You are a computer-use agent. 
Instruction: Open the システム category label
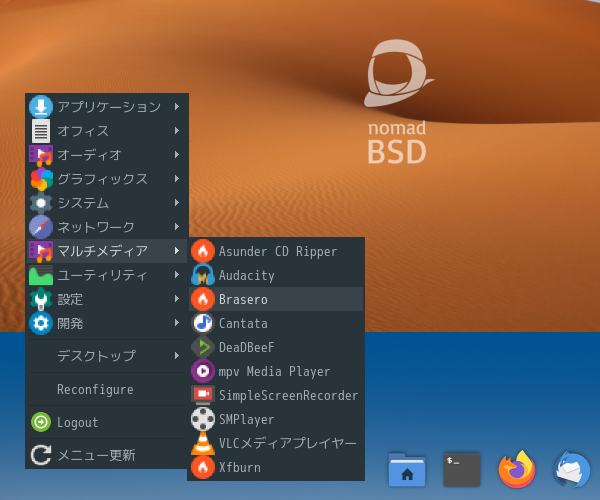pyautogui.click(x=83, y=203)
